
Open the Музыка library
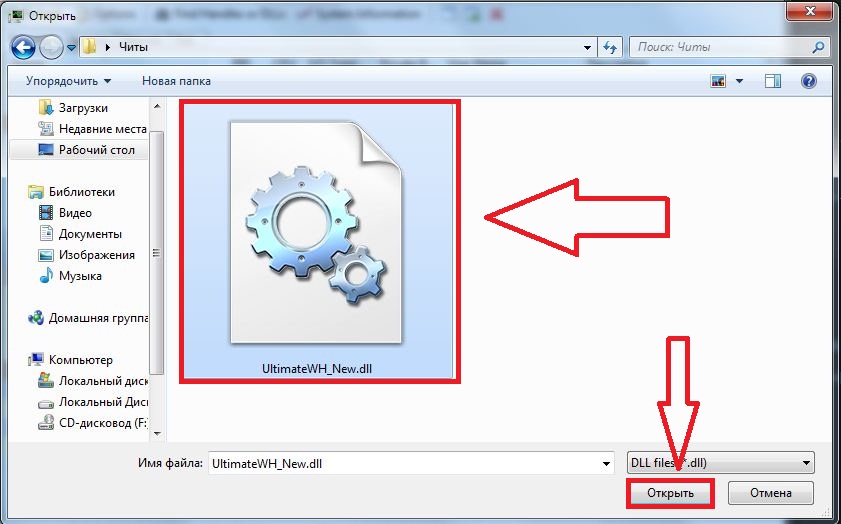coord(80,275)
